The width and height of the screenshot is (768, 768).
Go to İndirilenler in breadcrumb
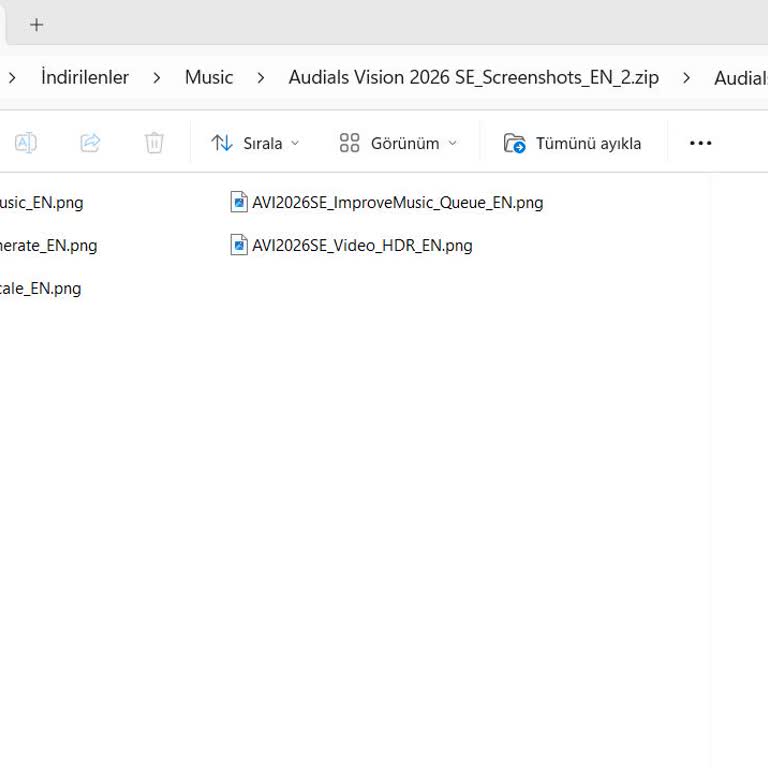[x=85, y=77]
